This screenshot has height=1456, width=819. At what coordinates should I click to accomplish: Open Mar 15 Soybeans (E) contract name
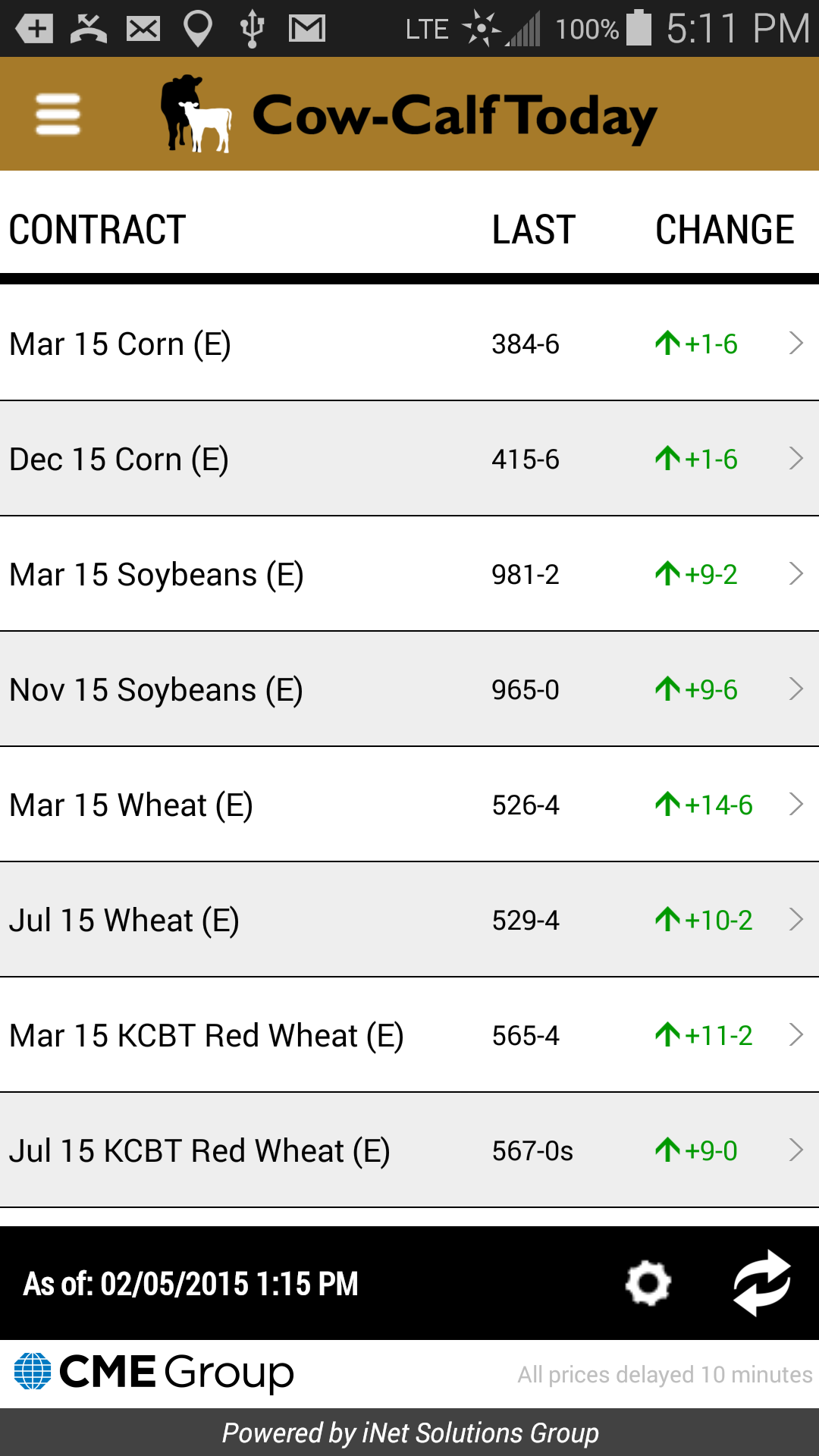point(156,575)
